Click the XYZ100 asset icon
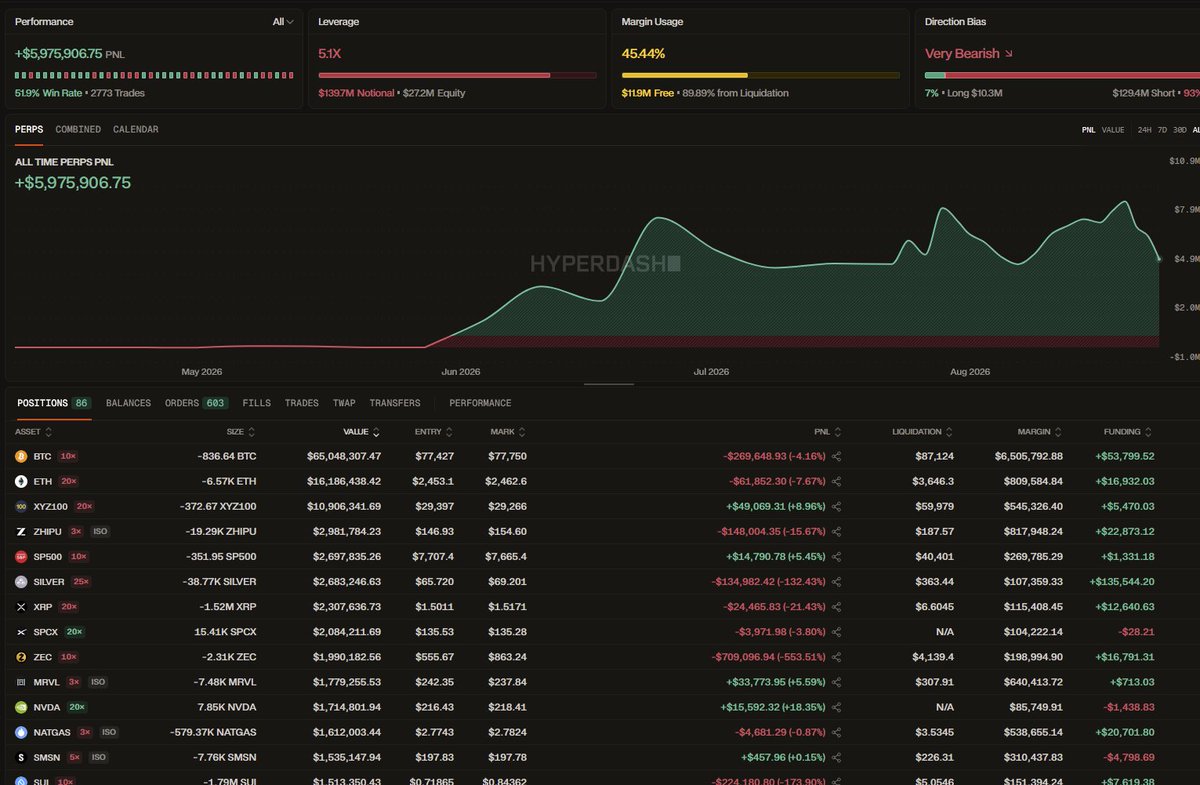Image resolution: width=1200 pixels, height=785 pixels. coord(20,506)
